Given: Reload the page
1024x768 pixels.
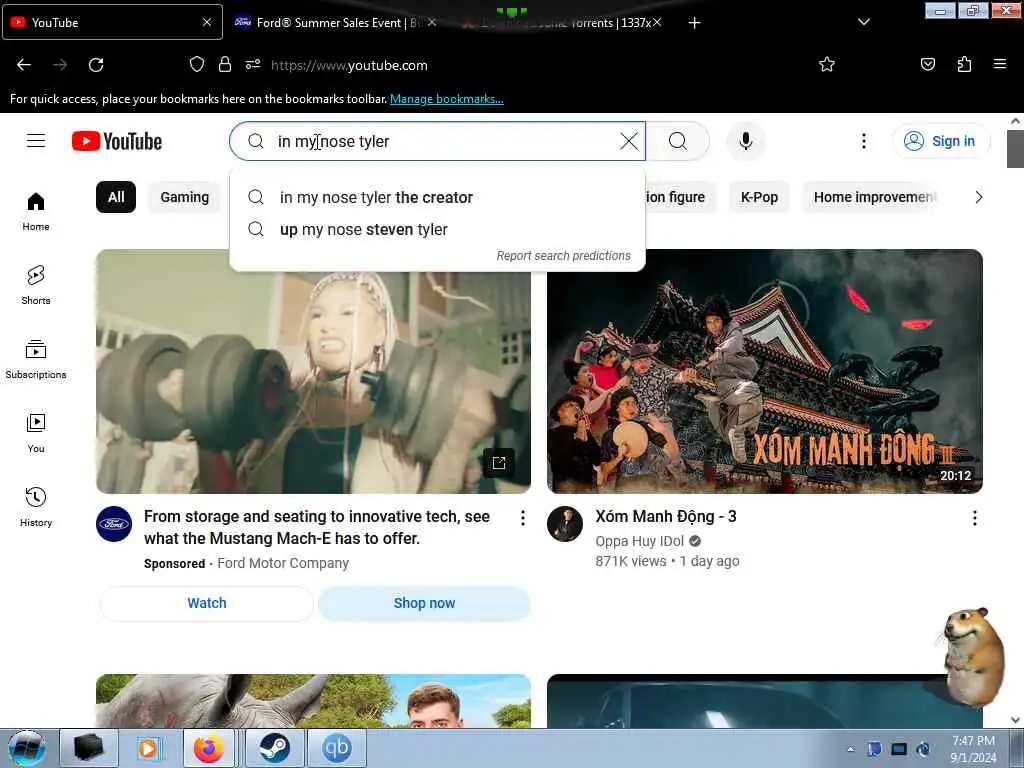Looking at the screenshot, I should pyautogui.click(x=96, y=65).
